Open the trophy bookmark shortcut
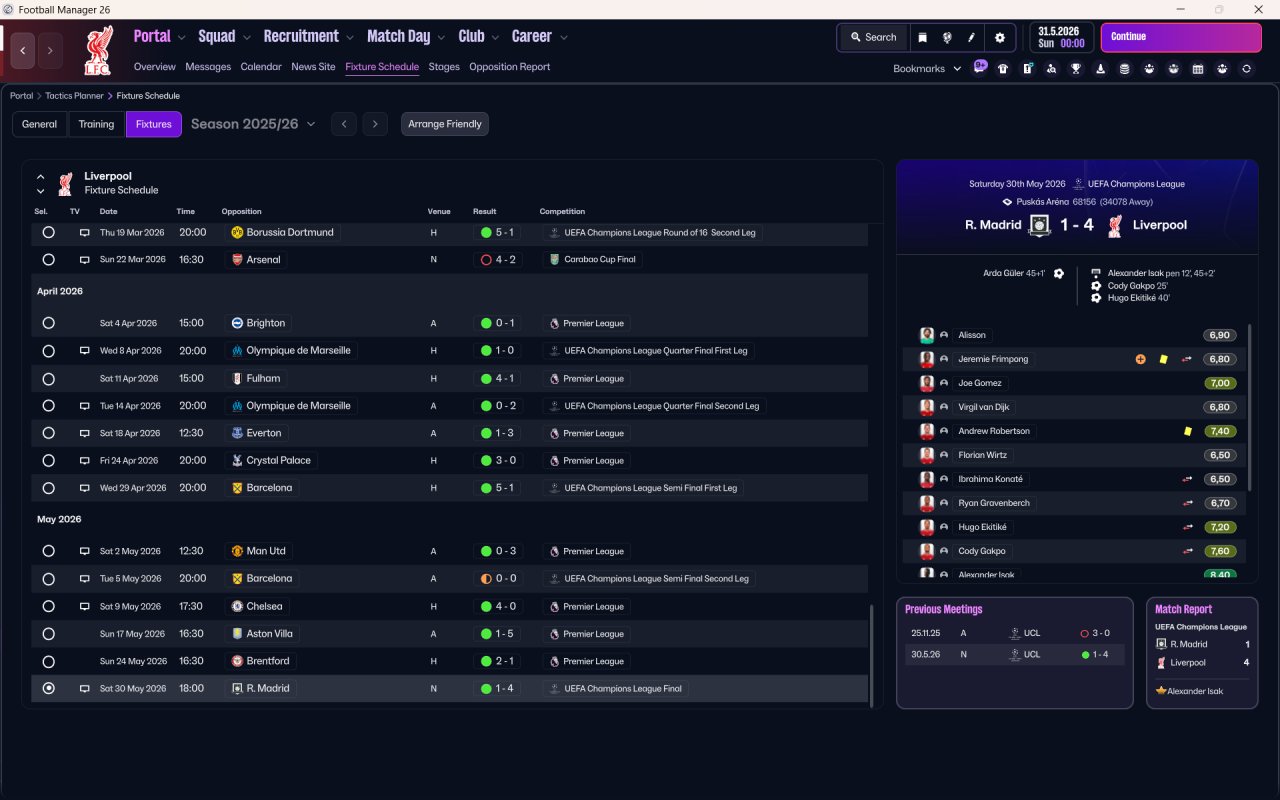This screenshot has height=800, width=1280. (x=1076, y=69)
